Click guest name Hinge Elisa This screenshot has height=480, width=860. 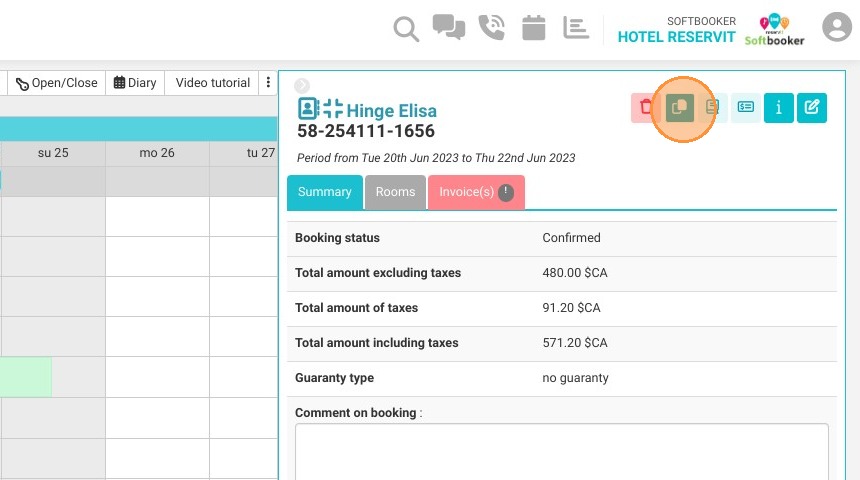[392, 111]
